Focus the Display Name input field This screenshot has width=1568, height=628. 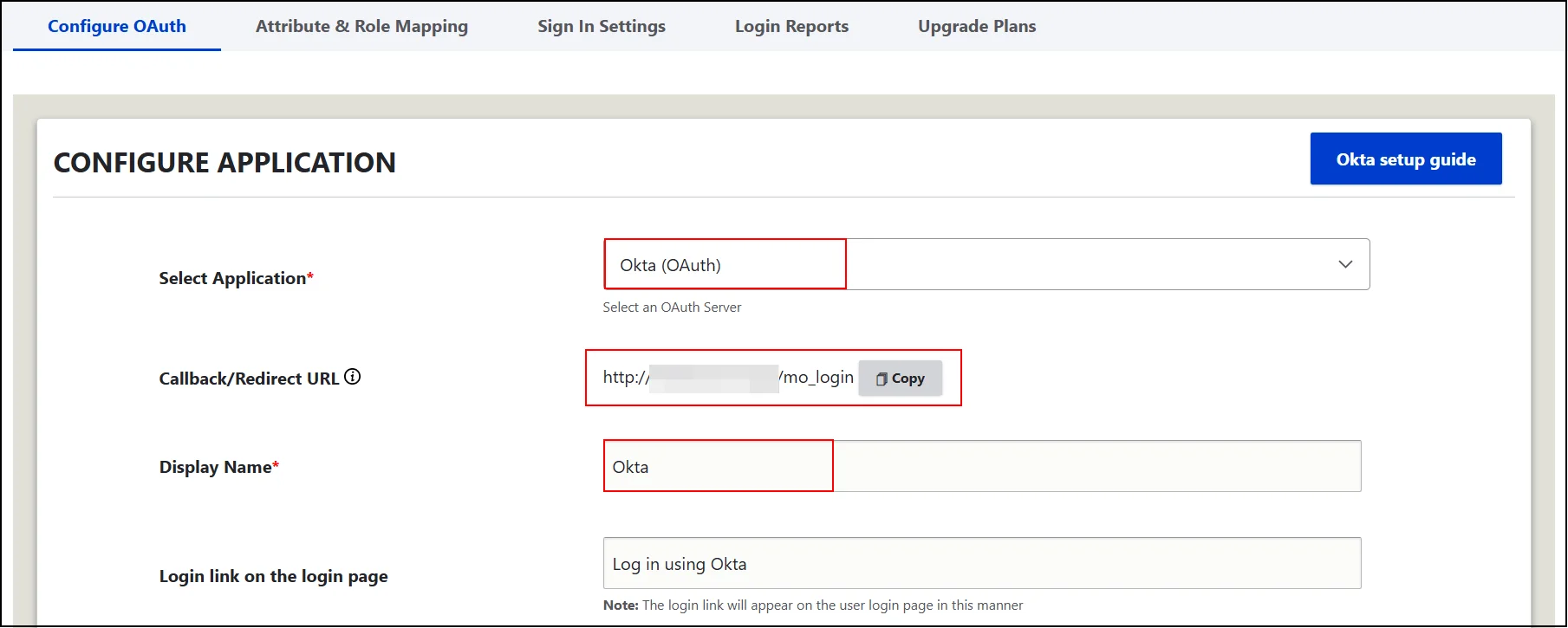[982, 466]
